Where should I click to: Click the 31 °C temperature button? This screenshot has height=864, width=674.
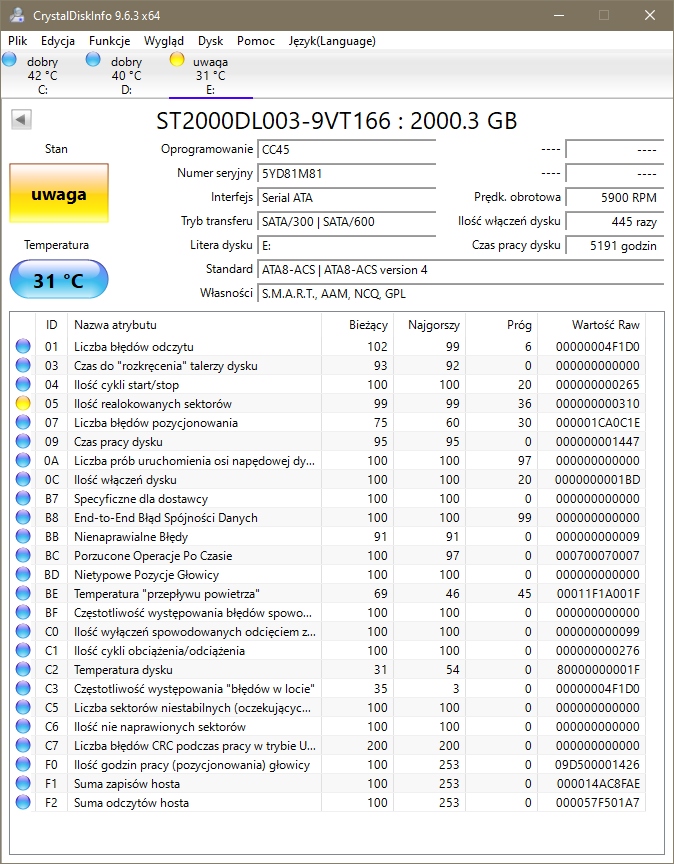(58, 280)
